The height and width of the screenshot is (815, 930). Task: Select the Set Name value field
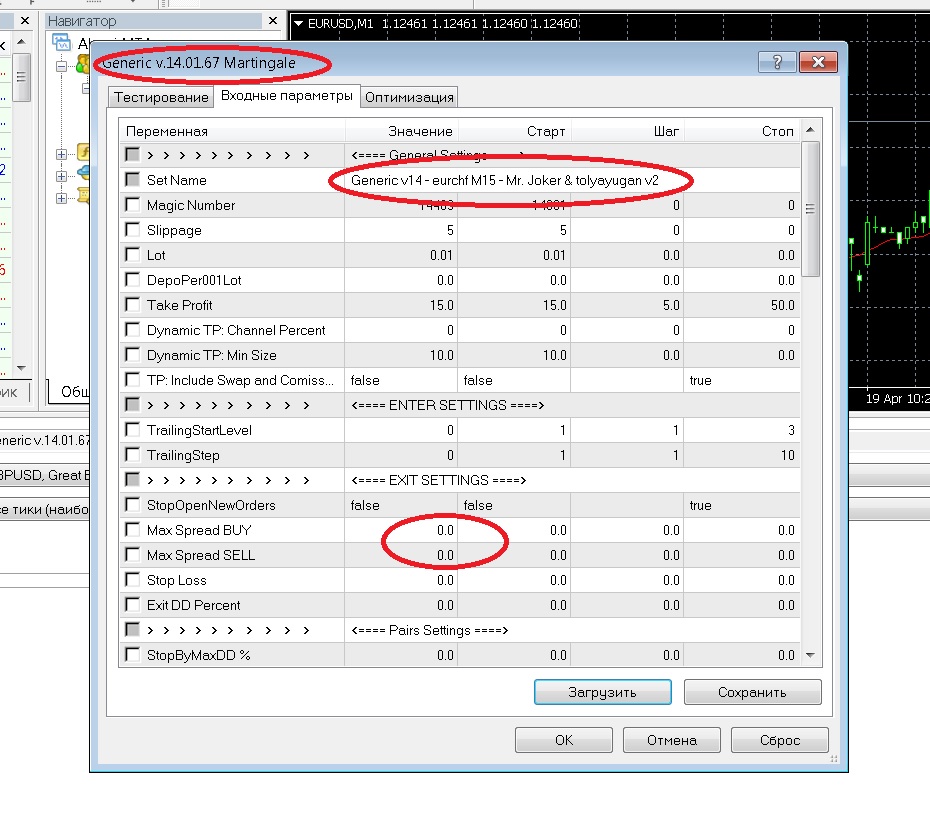tap(572, 180)
